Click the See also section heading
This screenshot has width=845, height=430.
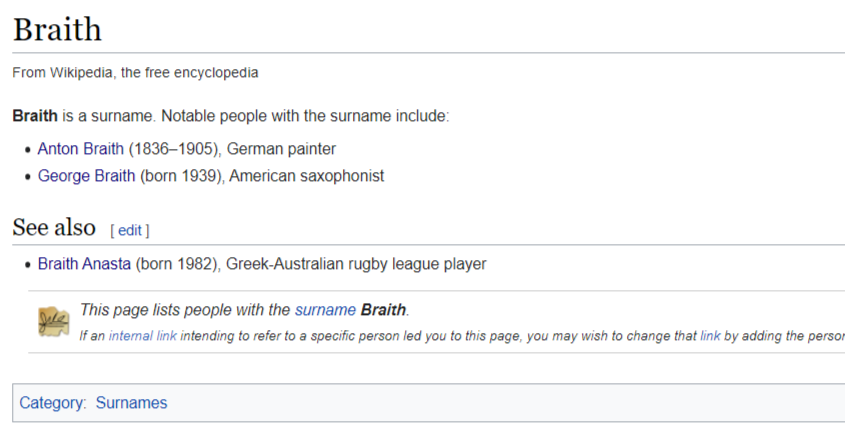click(54, 227)
